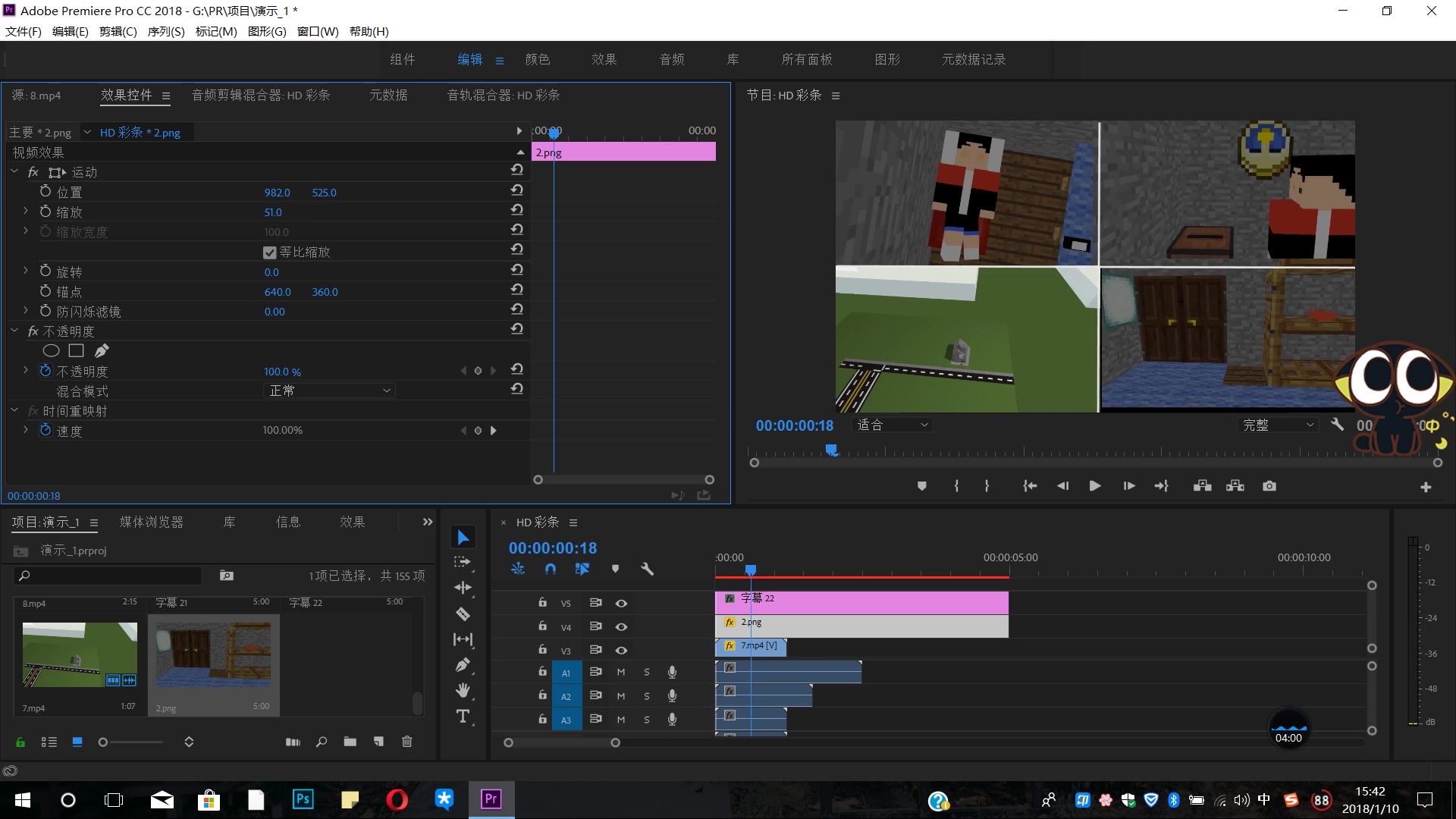The width and height of the screenshot is (1456, 819).
Task: Mark In point in program monitor
Action: (956, 486)
